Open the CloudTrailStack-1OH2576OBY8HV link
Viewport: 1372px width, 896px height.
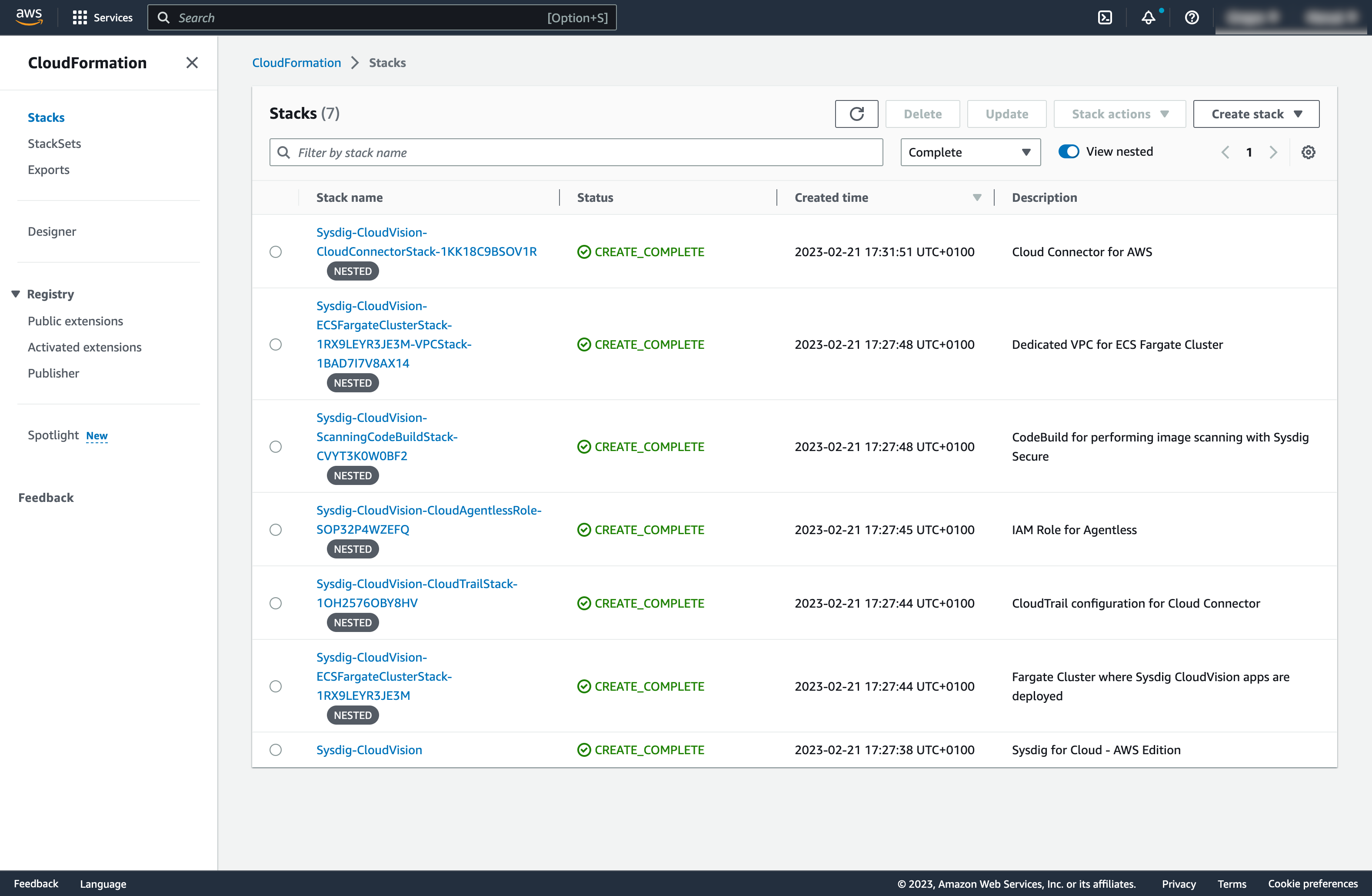click(x=417, y=593)
